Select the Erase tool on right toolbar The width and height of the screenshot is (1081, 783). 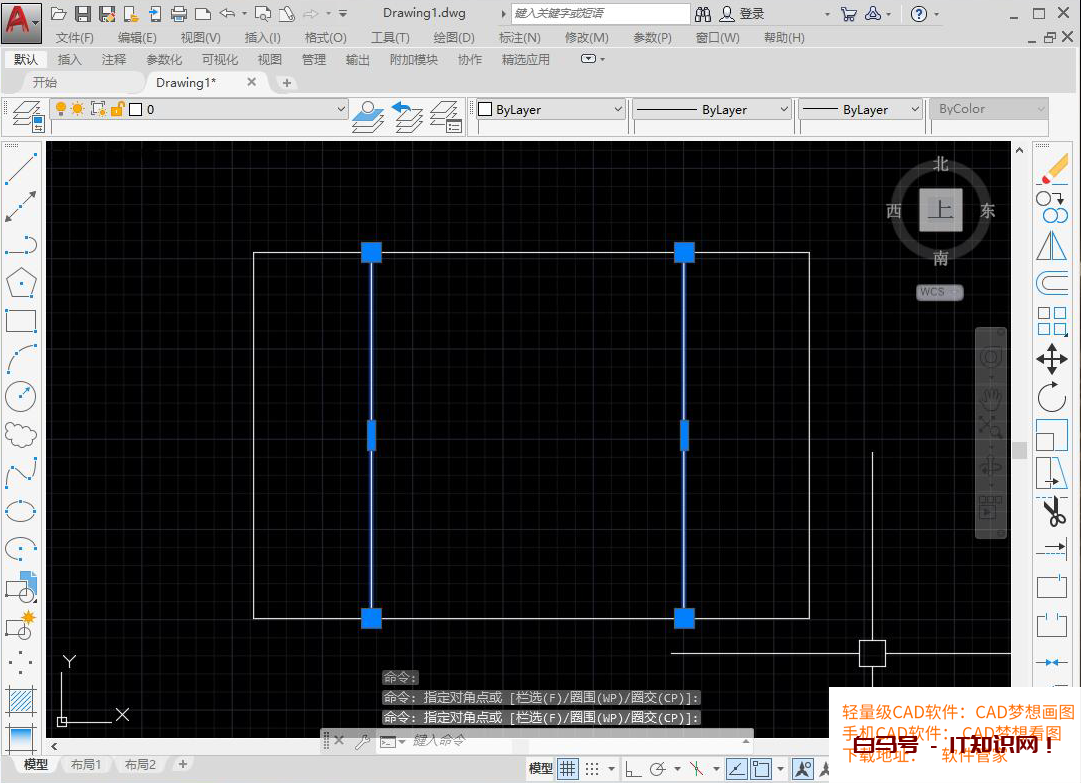[x=1052, y=167]
